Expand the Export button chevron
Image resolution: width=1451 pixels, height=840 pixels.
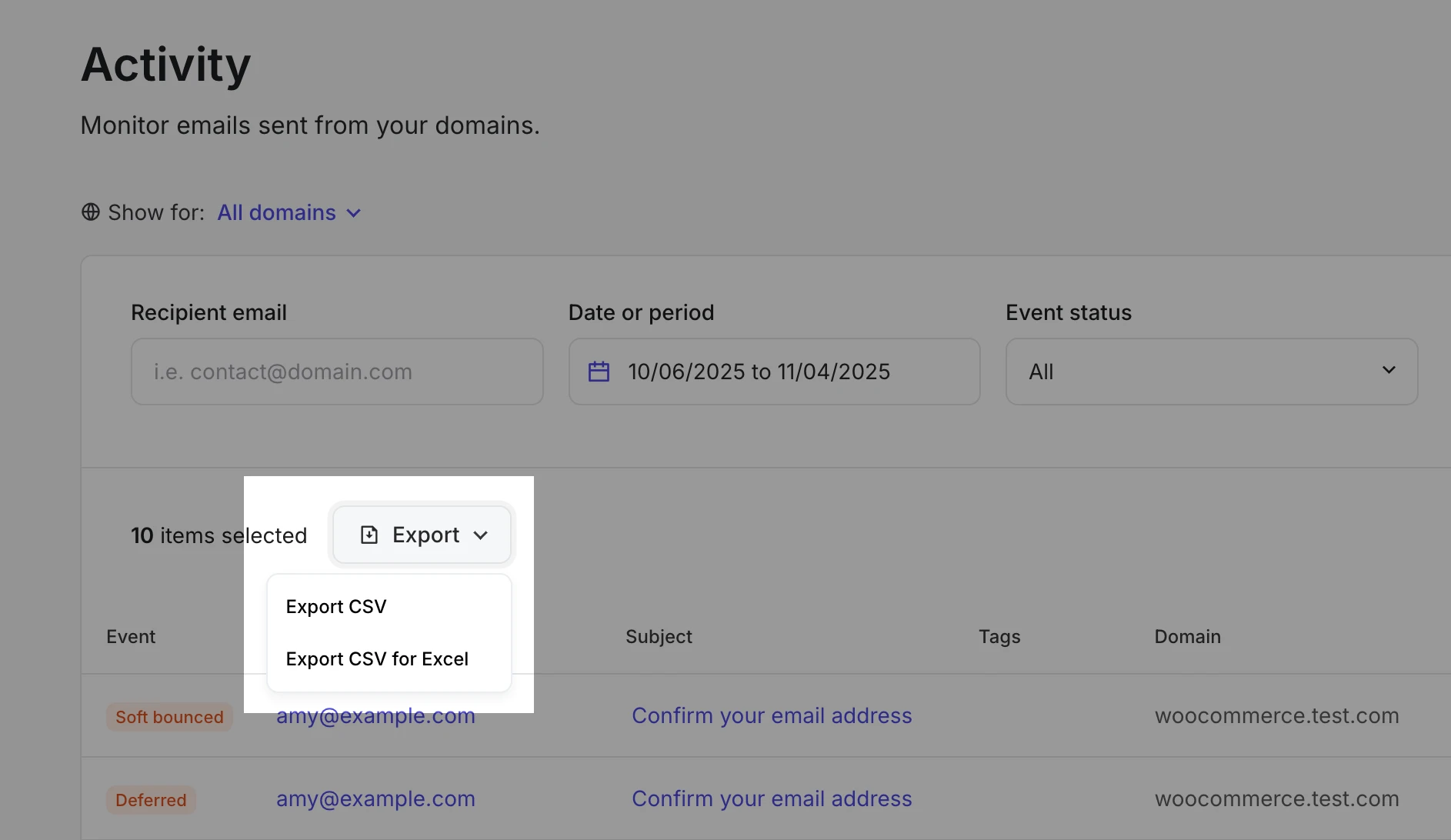tap(482, 535)
